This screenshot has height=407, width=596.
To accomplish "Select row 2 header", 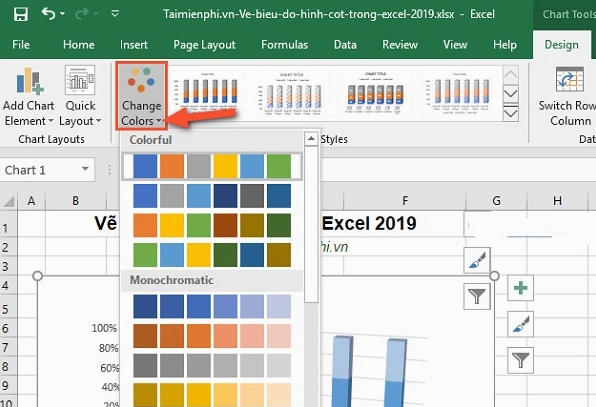I will point(8,247).
